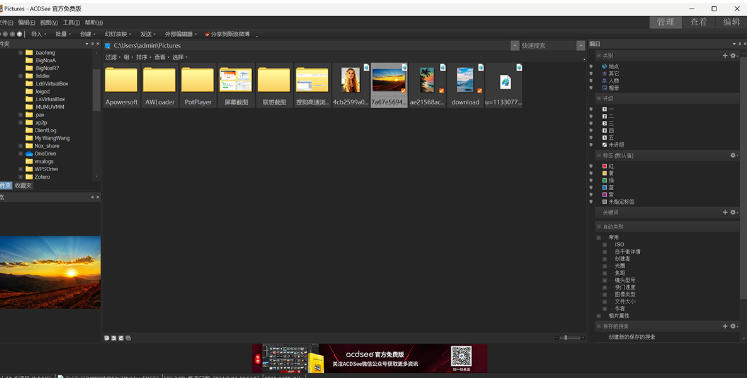Expand the Nox_share folder tree node
747x378 pixels.
[20, 146]
